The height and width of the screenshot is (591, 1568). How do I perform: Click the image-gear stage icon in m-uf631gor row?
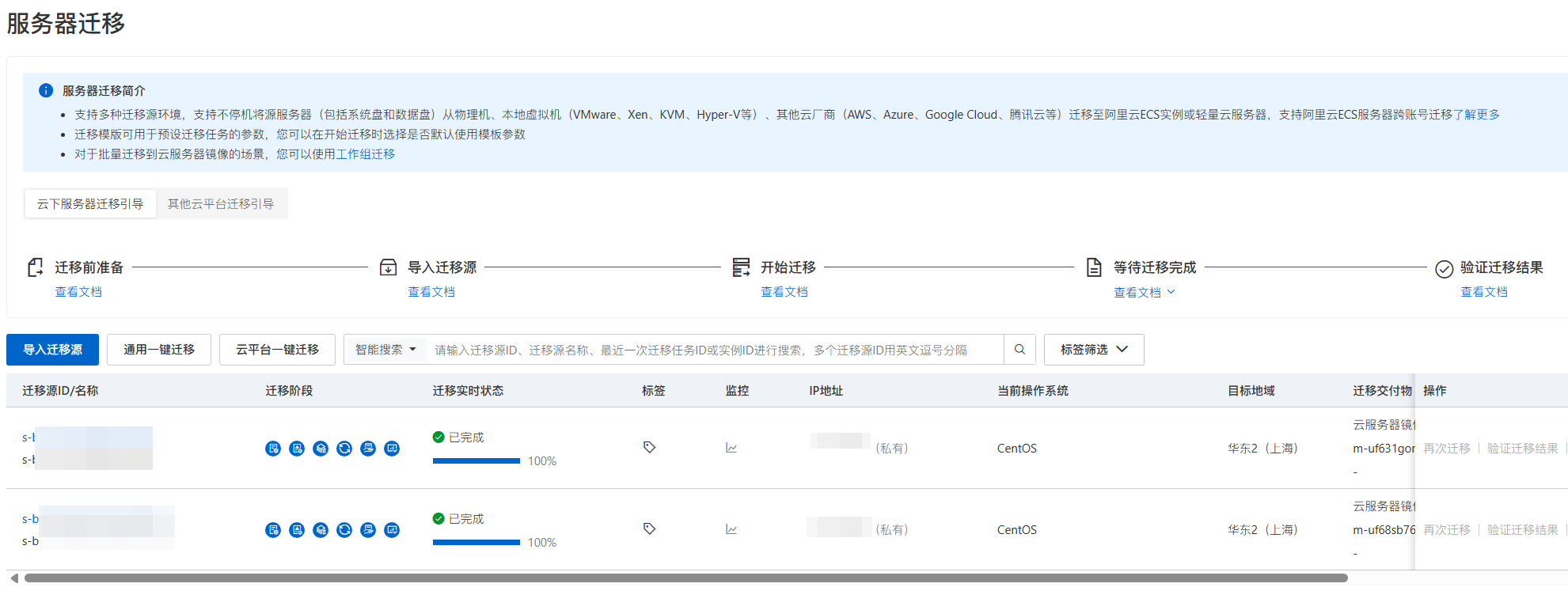pyautogui.click(x=297, y=449)
